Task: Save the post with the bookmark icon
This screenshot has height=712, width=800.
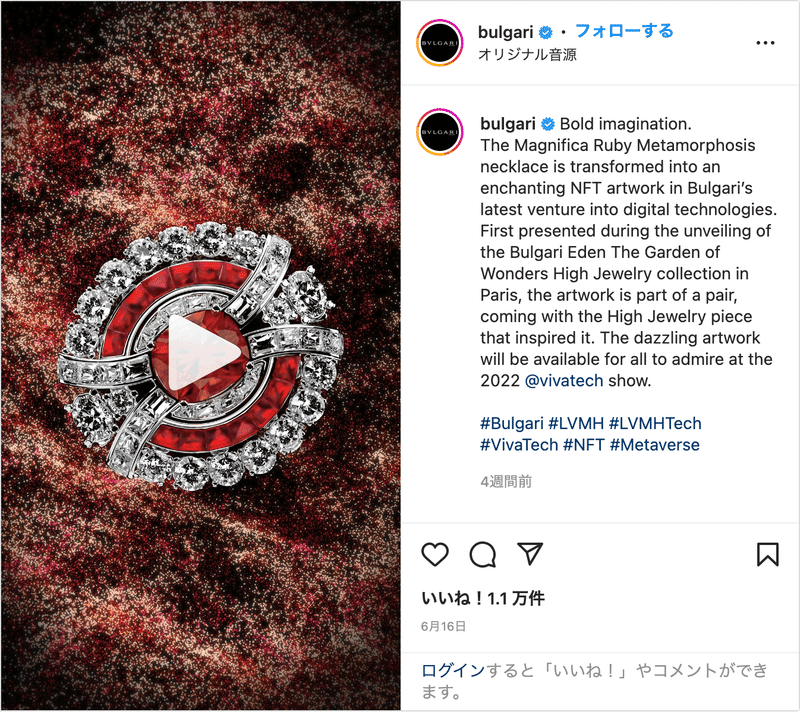Action: (767, 554)
